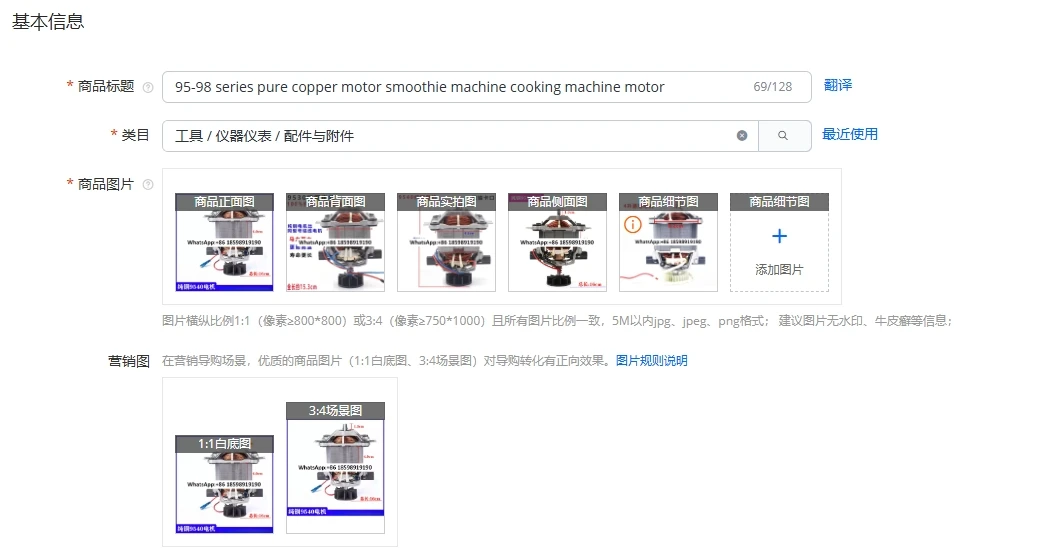Click the 类目 label
The image size is (1054, 549).
[x=135, y=135]
